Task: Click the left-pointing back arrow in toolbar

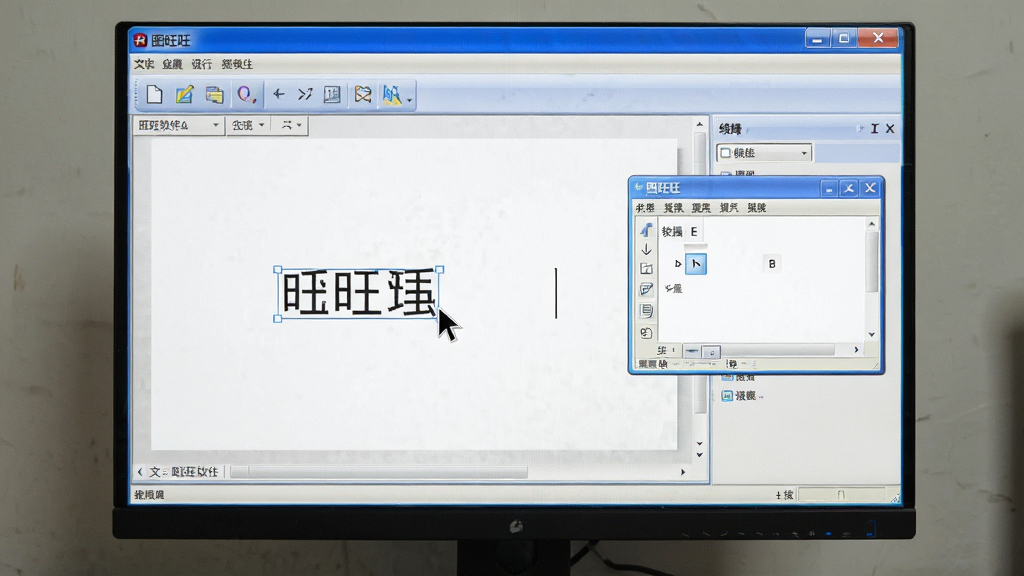Action: pos(278,95)
